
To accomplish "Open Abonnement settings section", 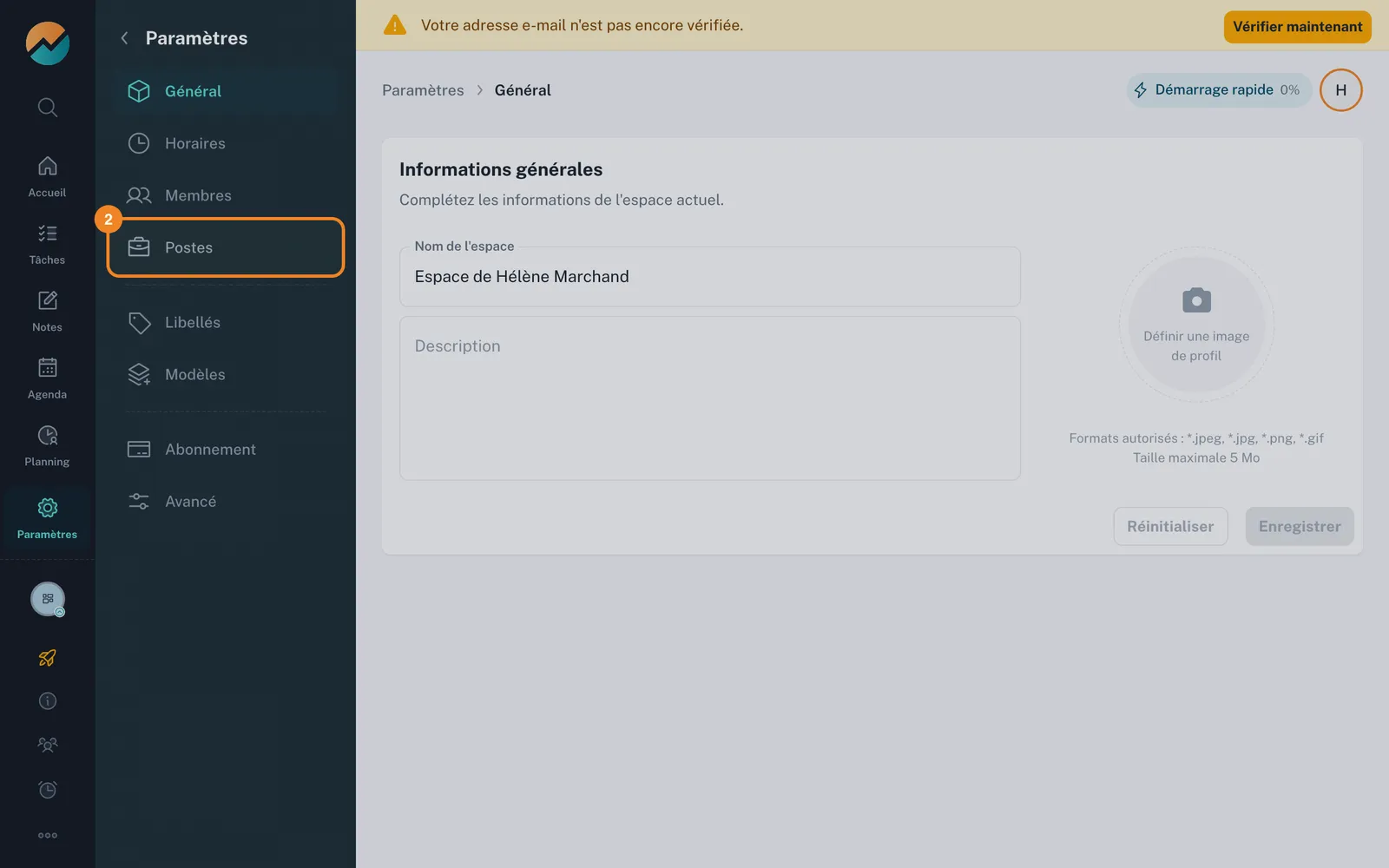I will 226,450.
